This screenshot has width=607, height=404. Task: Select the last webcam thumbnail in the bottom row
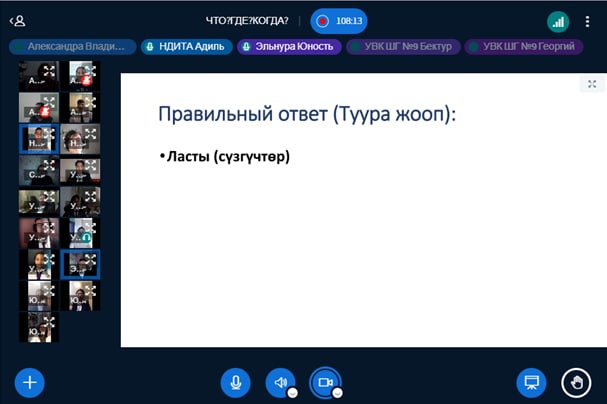(38, 326)
